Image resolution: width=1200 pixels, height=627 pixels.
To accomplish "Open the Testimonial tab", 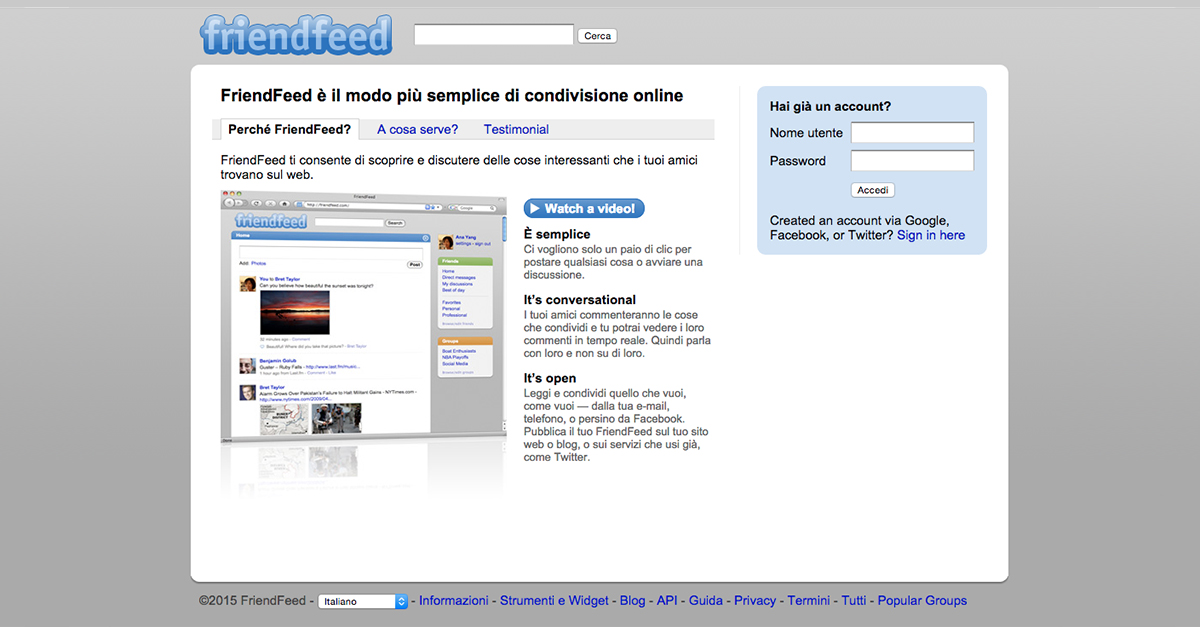I will point(516,129).
